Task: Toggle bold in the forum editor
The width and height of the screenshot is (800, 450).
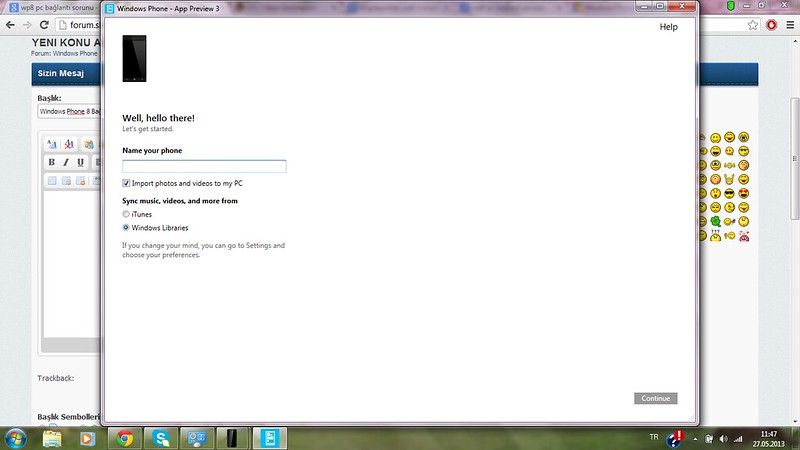Action: (52, 162)
